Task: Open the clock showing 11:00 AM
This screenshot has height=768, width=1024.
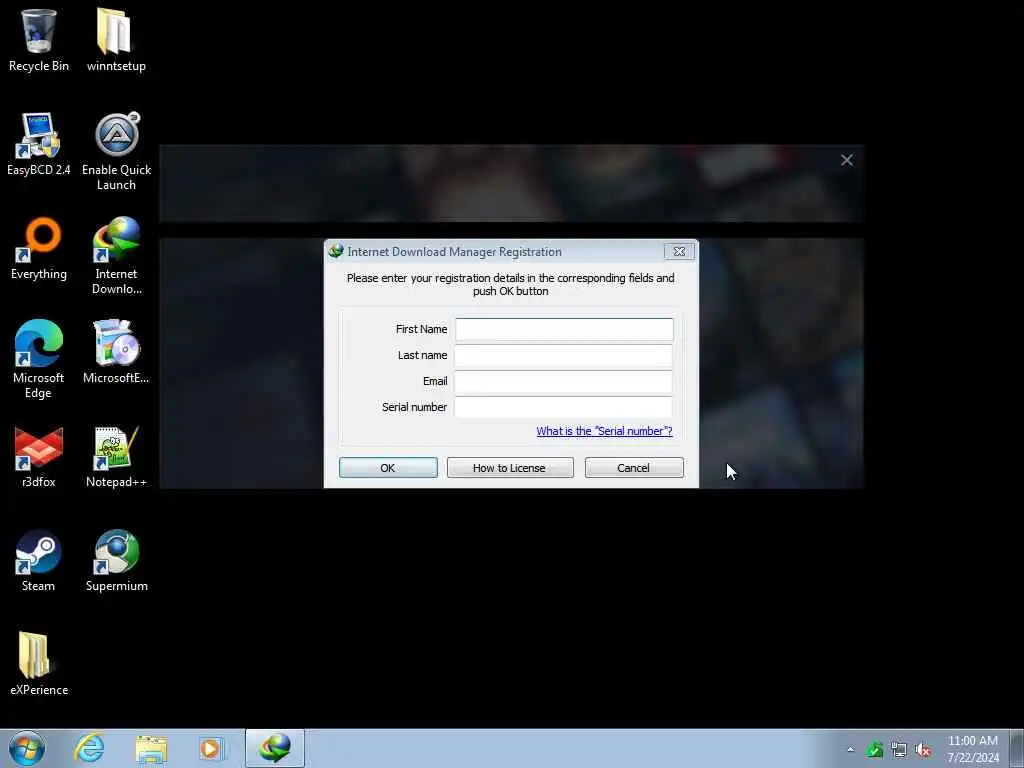Action: 972,748
